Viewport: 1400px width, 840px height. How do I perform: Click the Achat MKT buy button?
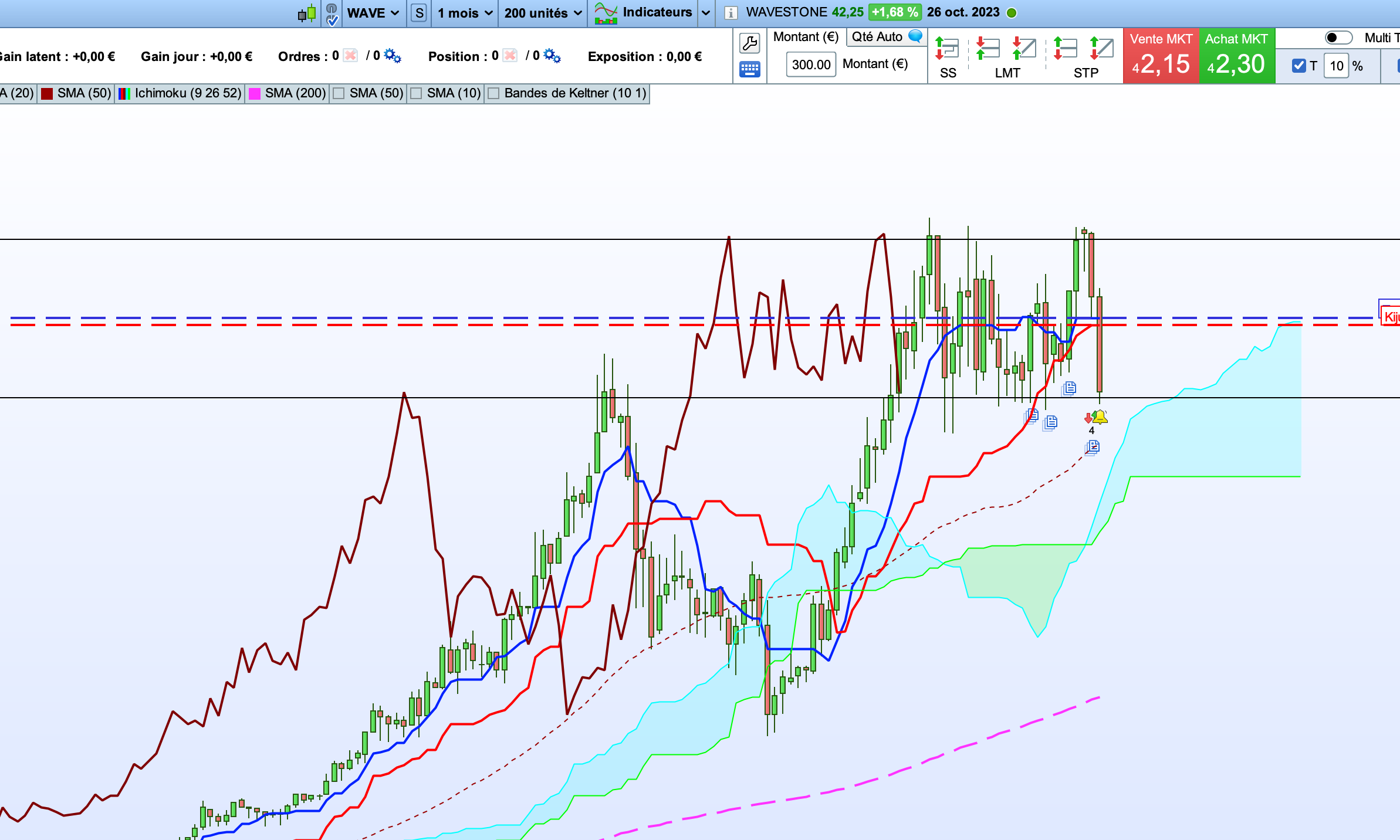tap(1236, 56)
